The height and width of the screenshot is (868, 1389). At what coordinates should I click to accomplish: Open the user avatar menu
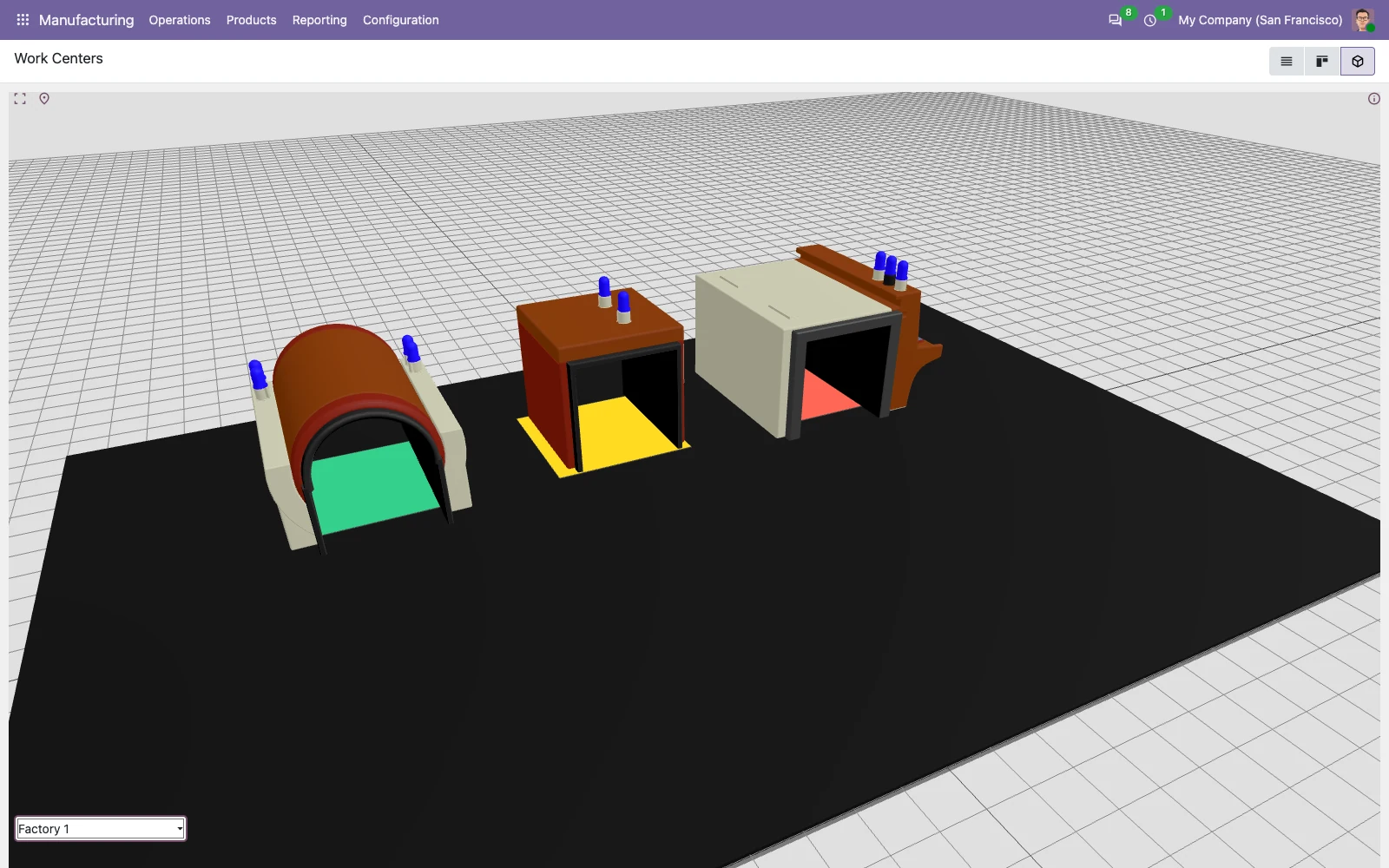tap(1363, 20)
